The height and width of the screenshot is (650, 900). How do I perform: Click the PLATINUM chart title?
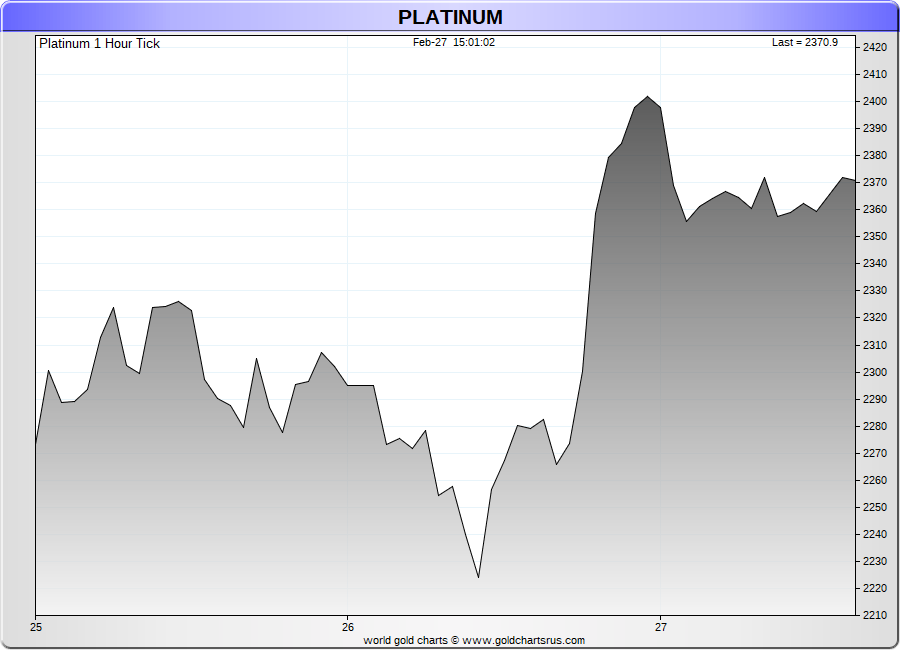(x=450, y=17)
